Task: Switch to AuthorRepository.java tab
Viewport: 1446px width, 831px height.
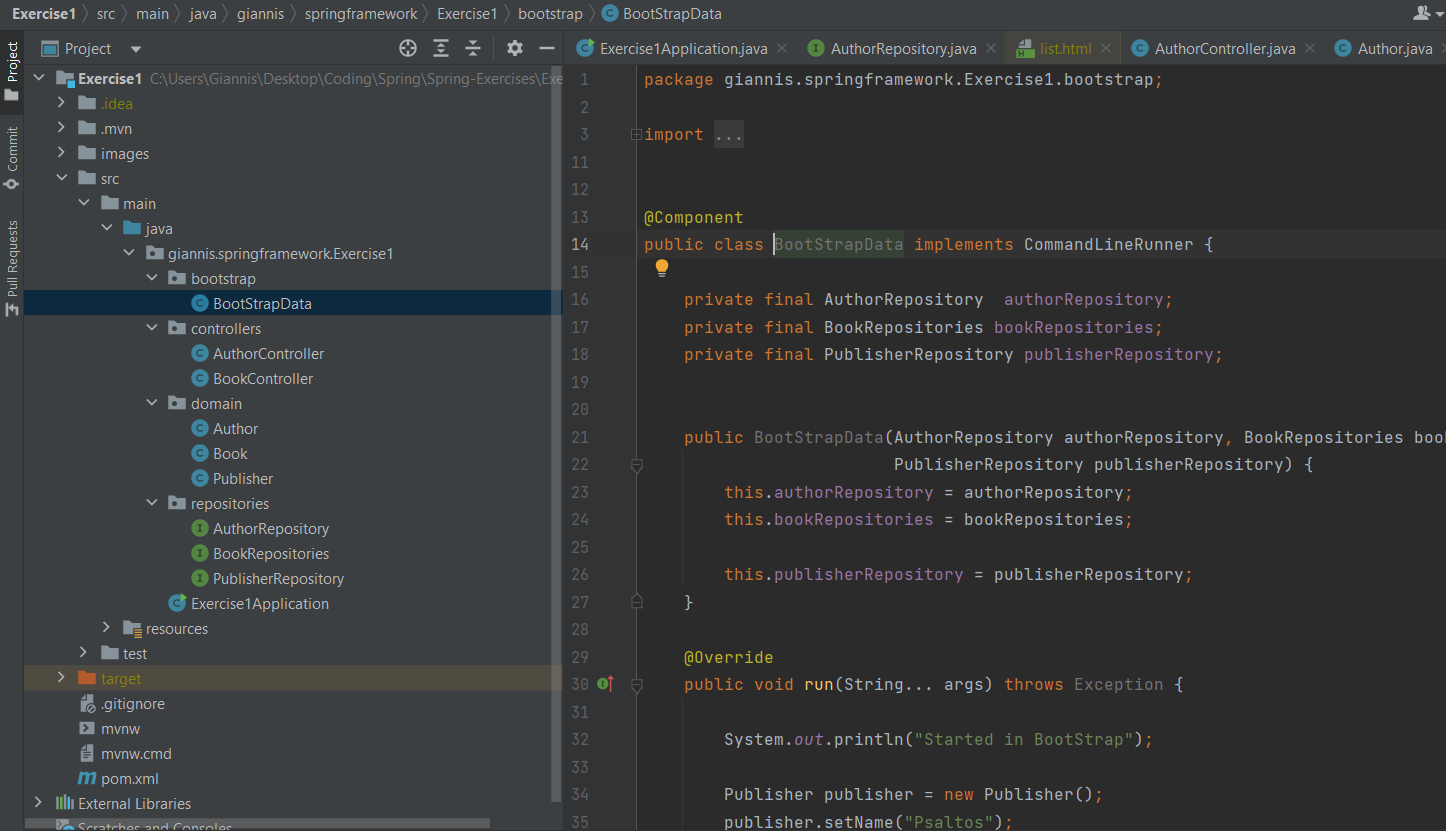Action: pyautogui.click(x=902, y=48)
